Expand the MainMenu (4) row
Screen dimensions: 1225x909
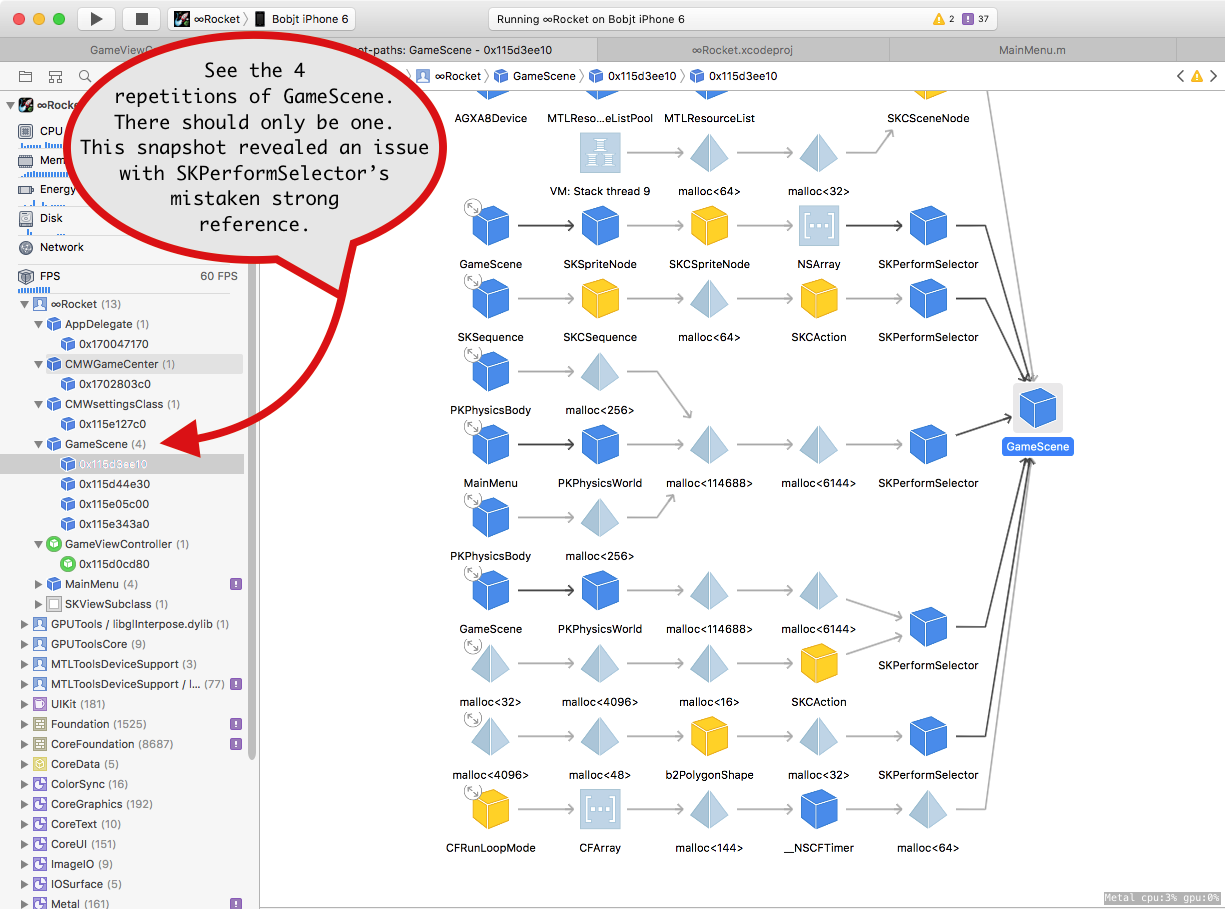click(x=39, y=584)
